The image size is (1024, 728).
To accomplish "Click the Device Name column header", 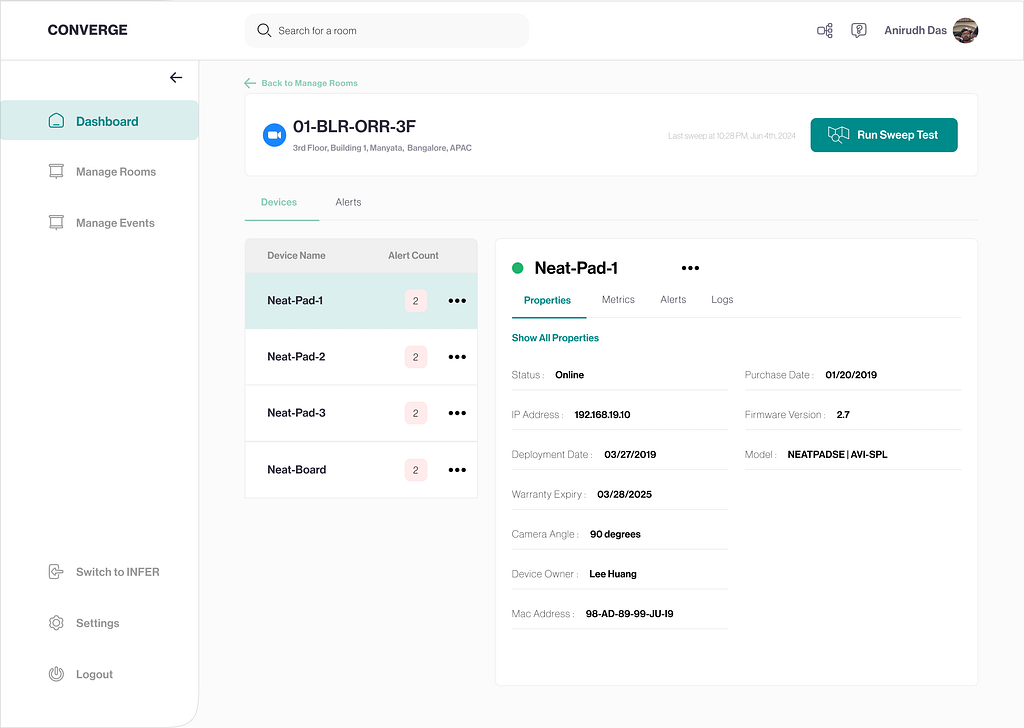I will pos(296,255).
